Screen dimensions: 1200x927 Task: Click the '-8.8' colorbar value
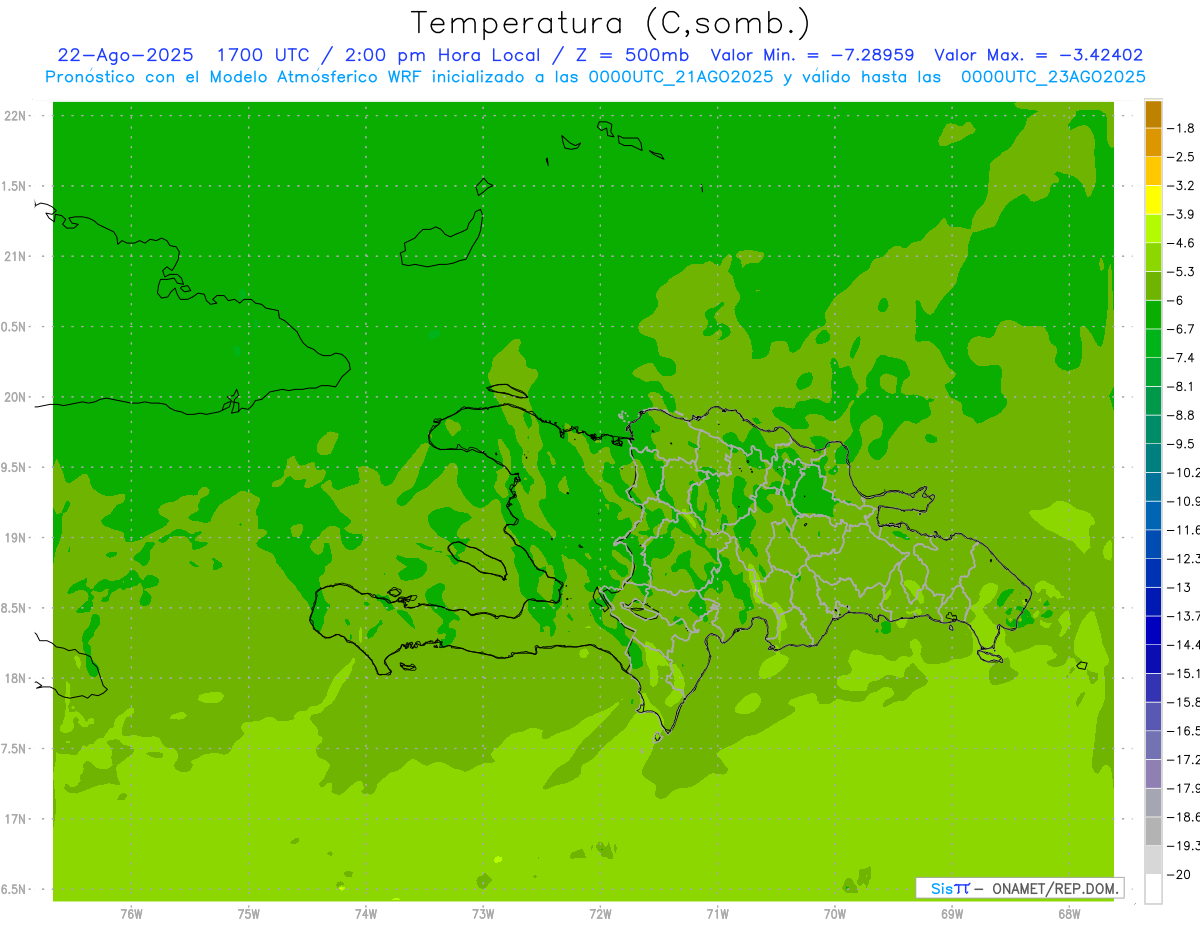tap(1182, 415)
